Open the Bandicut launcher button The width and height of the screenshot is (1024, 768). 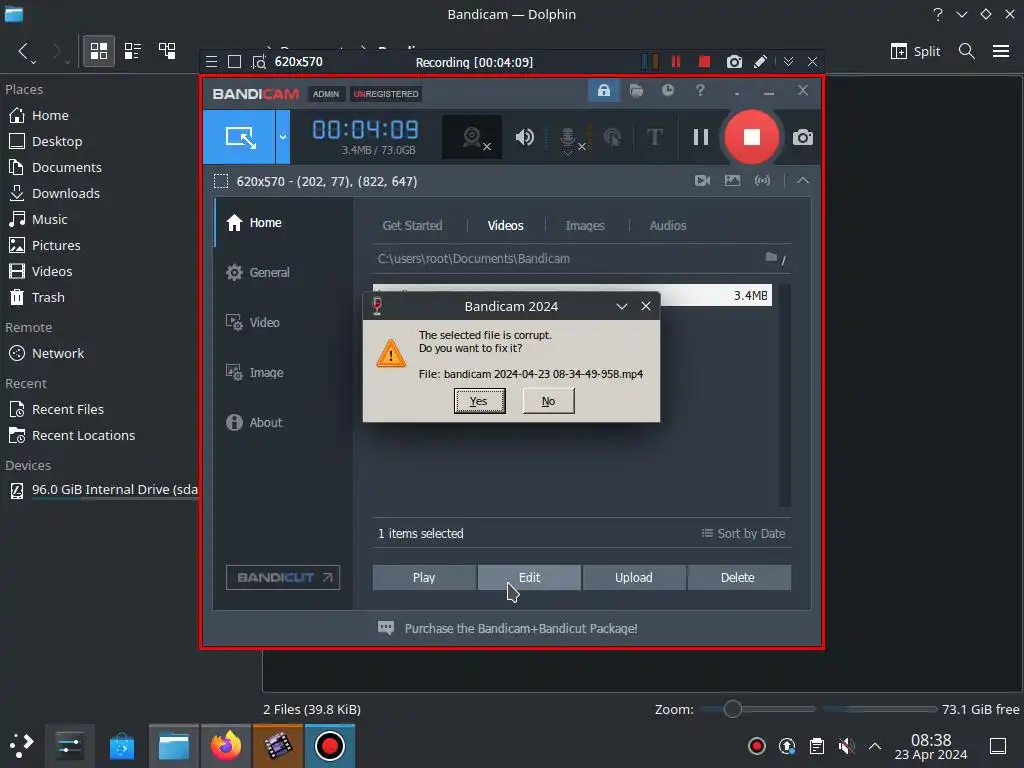point(283,577)
